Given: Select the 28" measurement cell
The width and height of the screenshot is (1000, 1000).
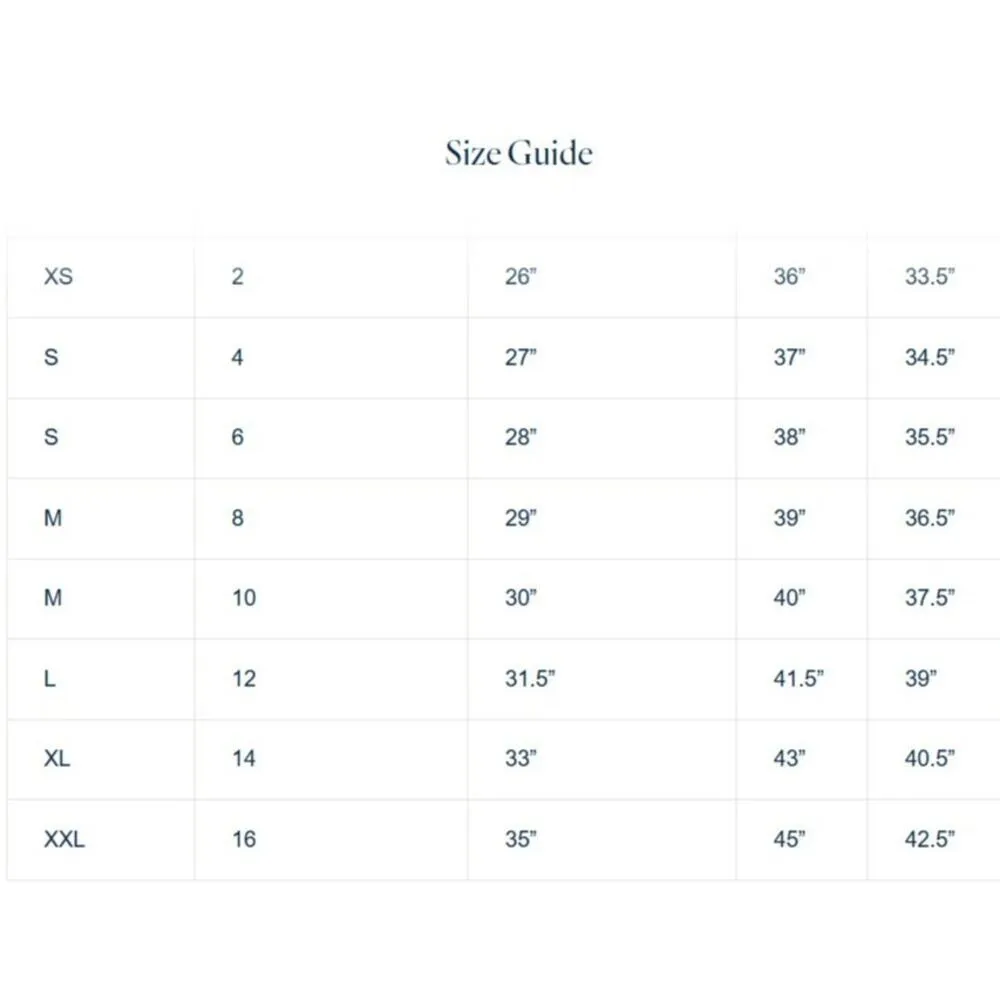Looking at the screenshot, I should click(x=521, y=437).
